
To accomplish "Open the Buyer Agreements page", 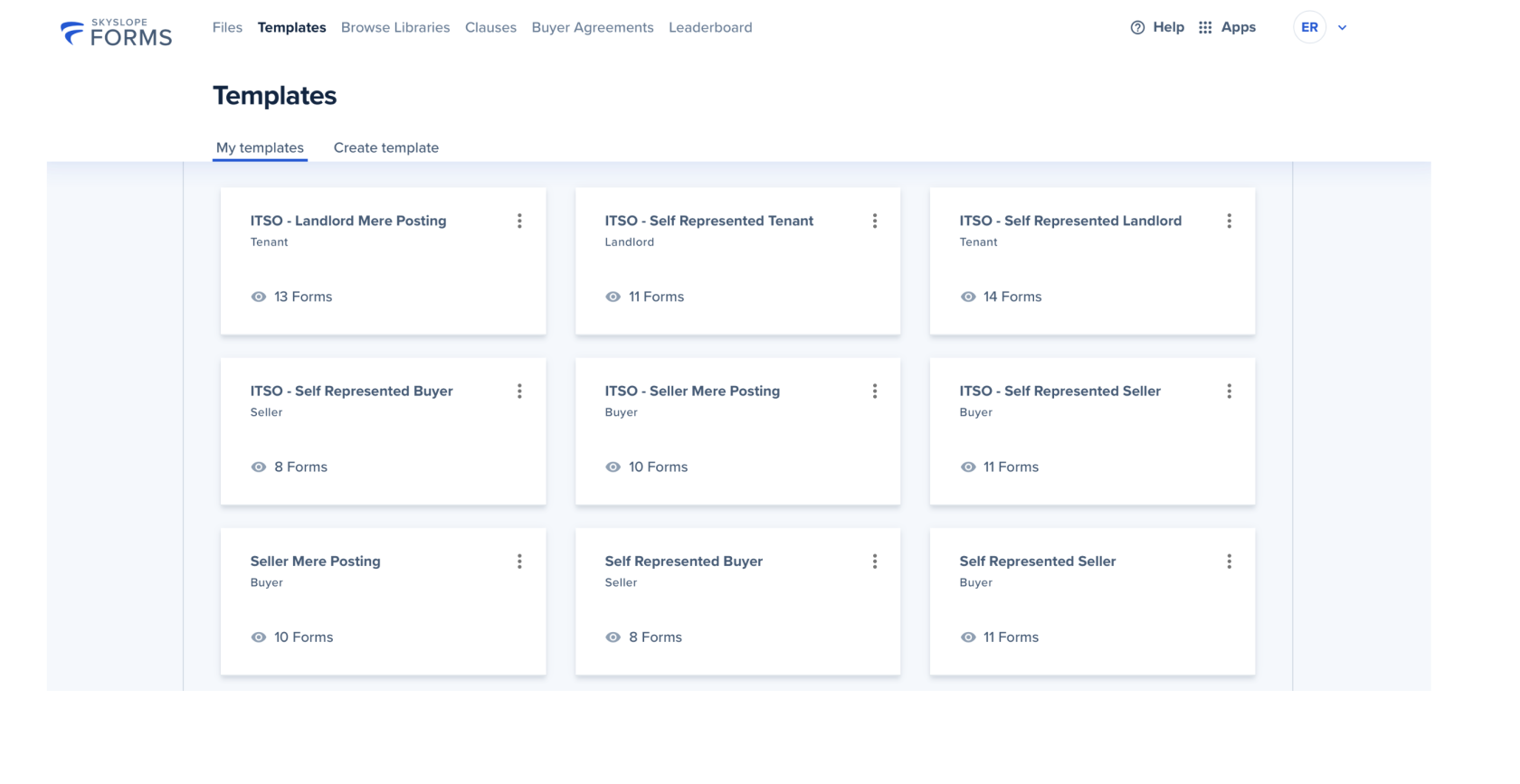I will [x=593, y=28].
